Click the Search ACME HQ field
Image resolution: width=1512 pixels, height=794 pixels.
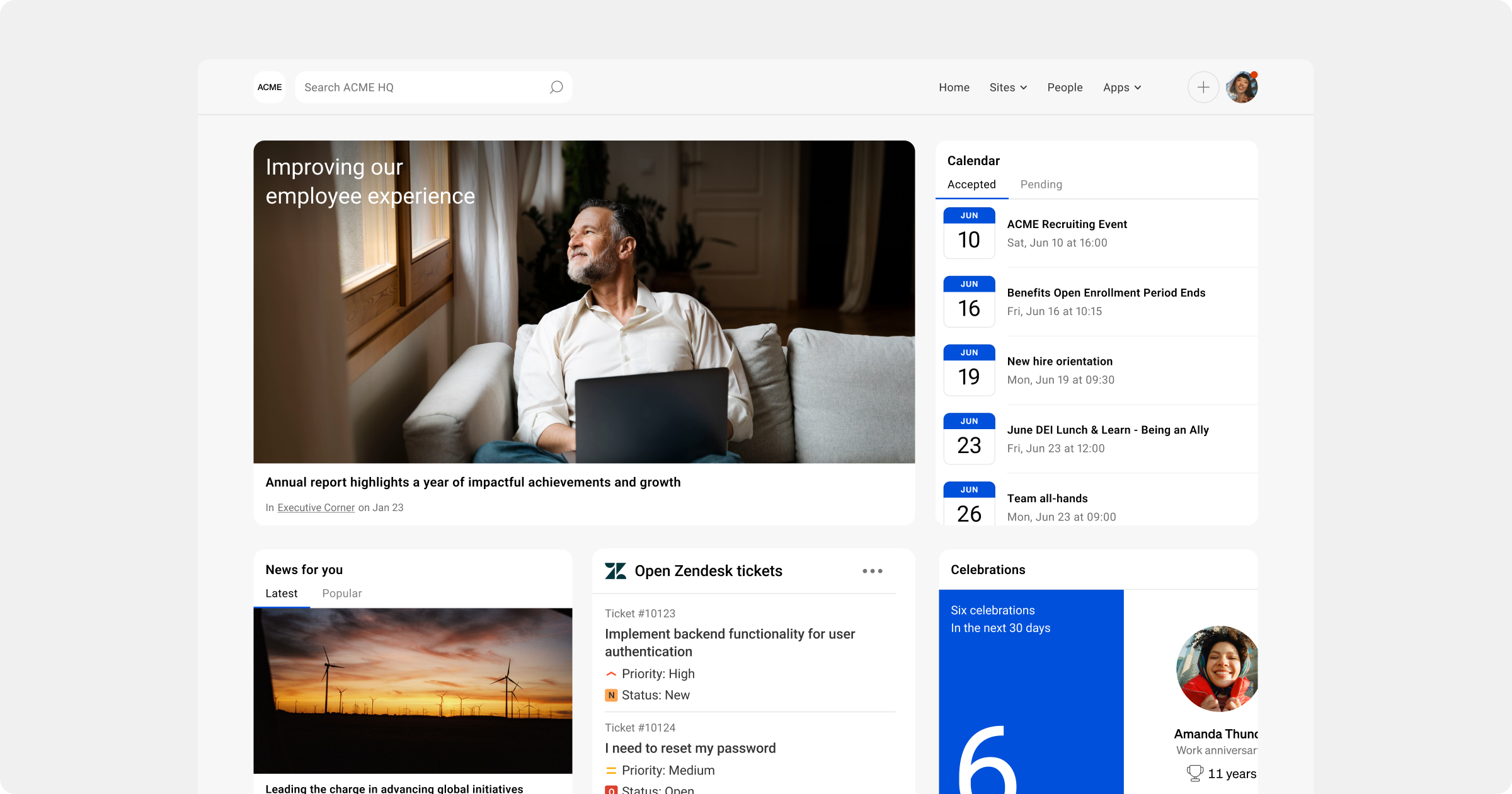433,87
